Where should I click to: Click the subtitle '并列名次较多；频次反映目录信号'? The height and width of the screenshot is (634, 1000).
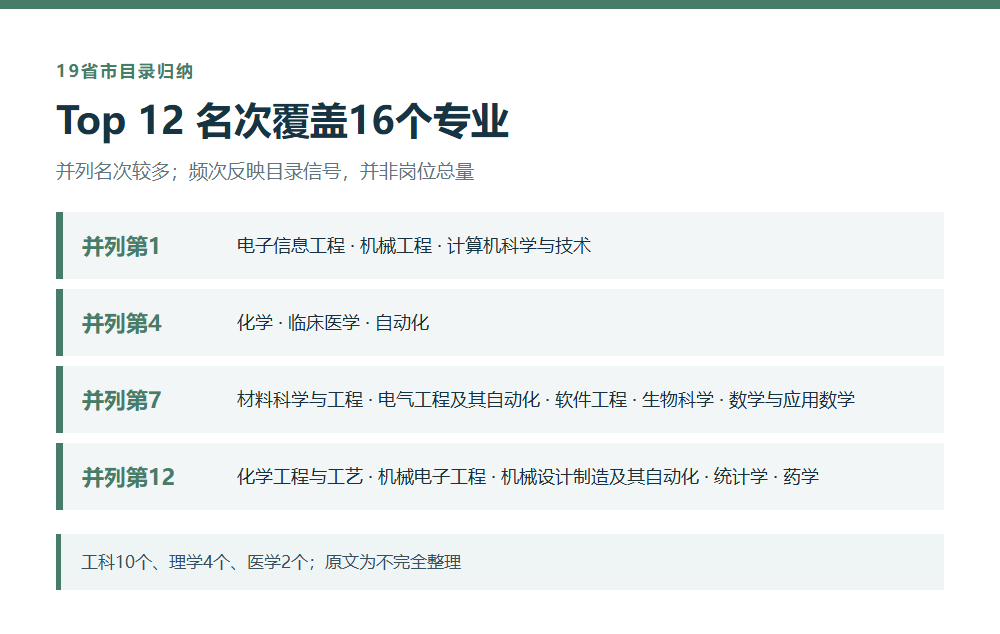pos(265,171)
